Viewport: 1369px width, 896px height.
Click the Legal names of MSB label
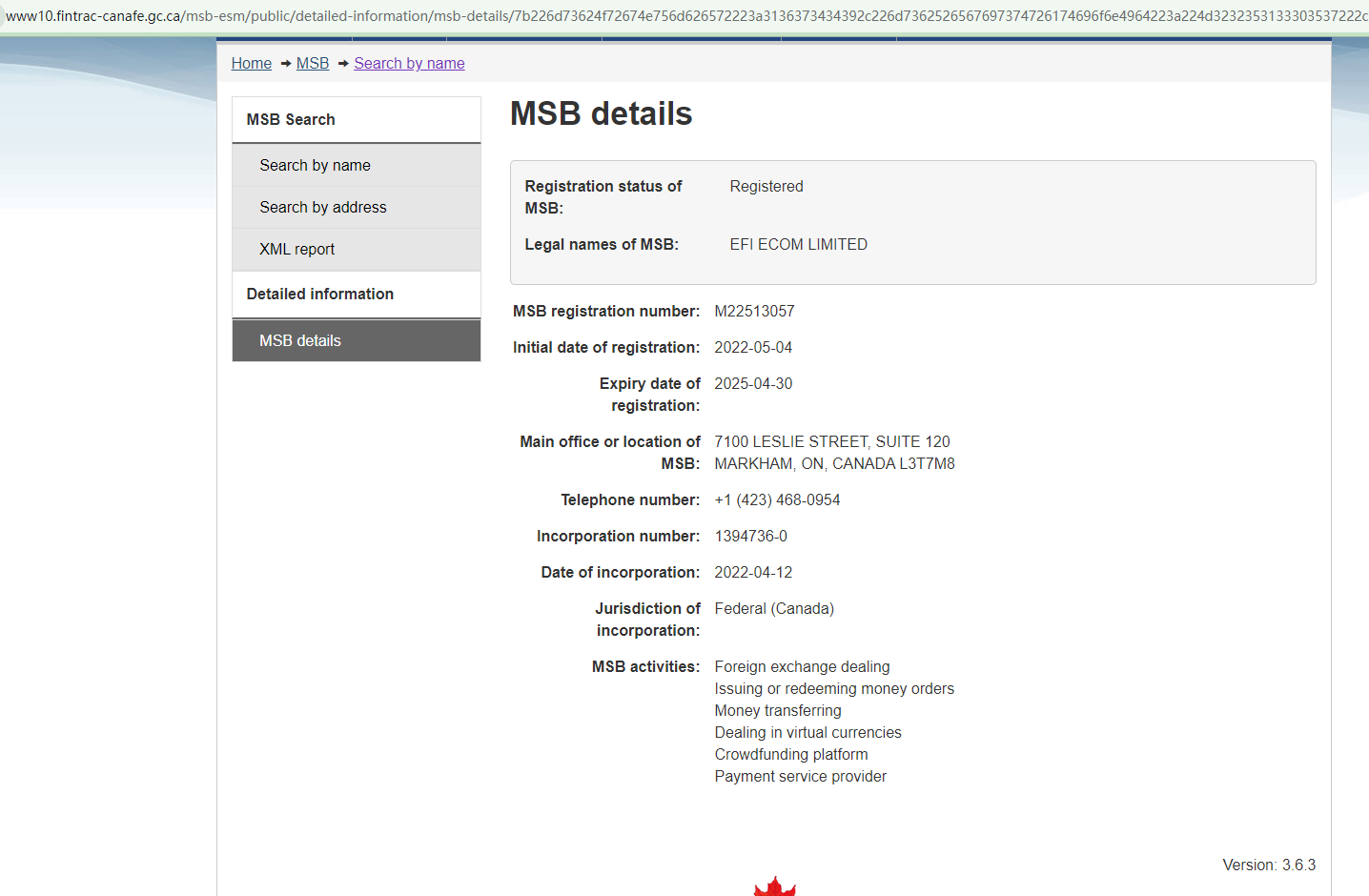(x=602, y=244)
